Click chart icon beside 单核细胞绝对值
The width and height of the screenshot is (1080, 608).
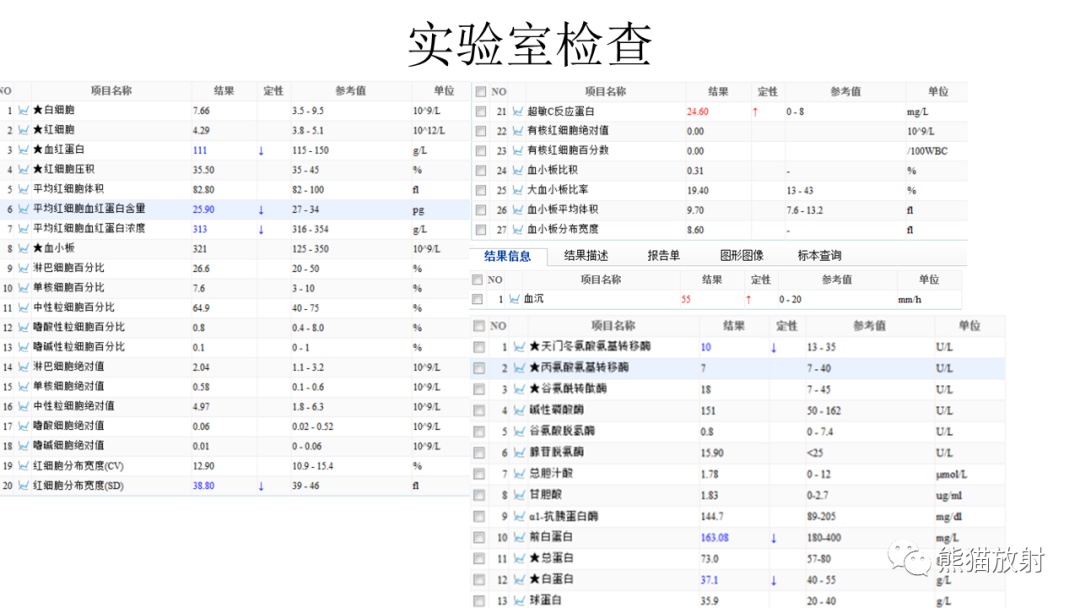point(23,387)
